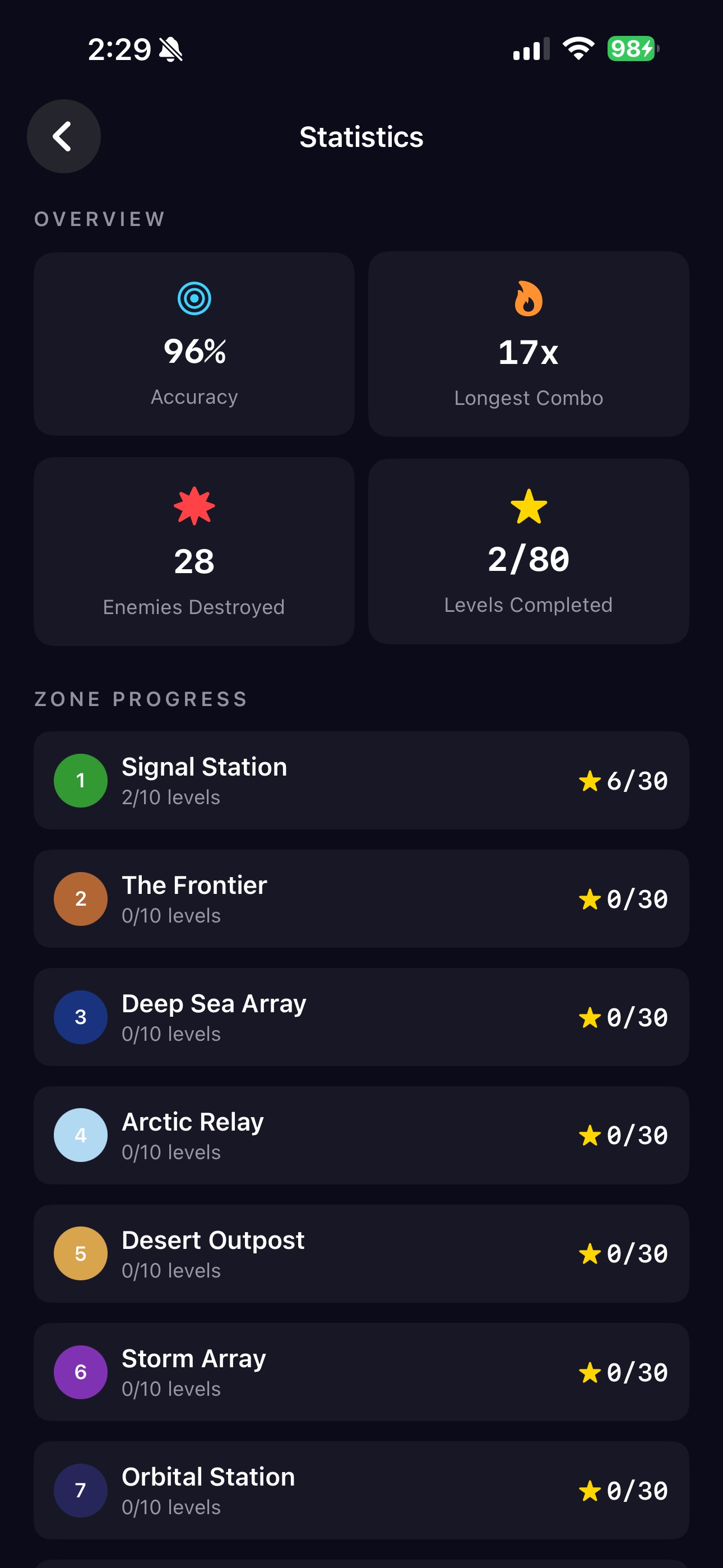Tap the back arrow button
Image resolution: width=723 pixels, height=1568 pixels.
click(x=64, y=136)
